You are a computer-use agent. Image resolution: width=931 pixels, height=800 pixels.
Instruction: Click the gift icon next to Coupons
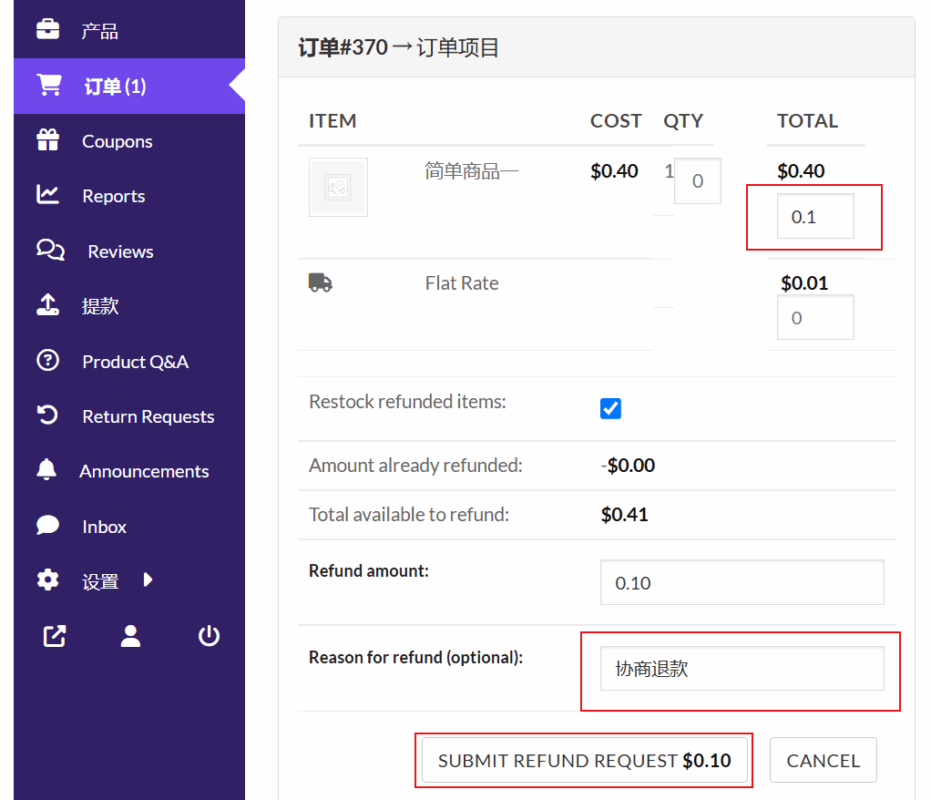48,141
